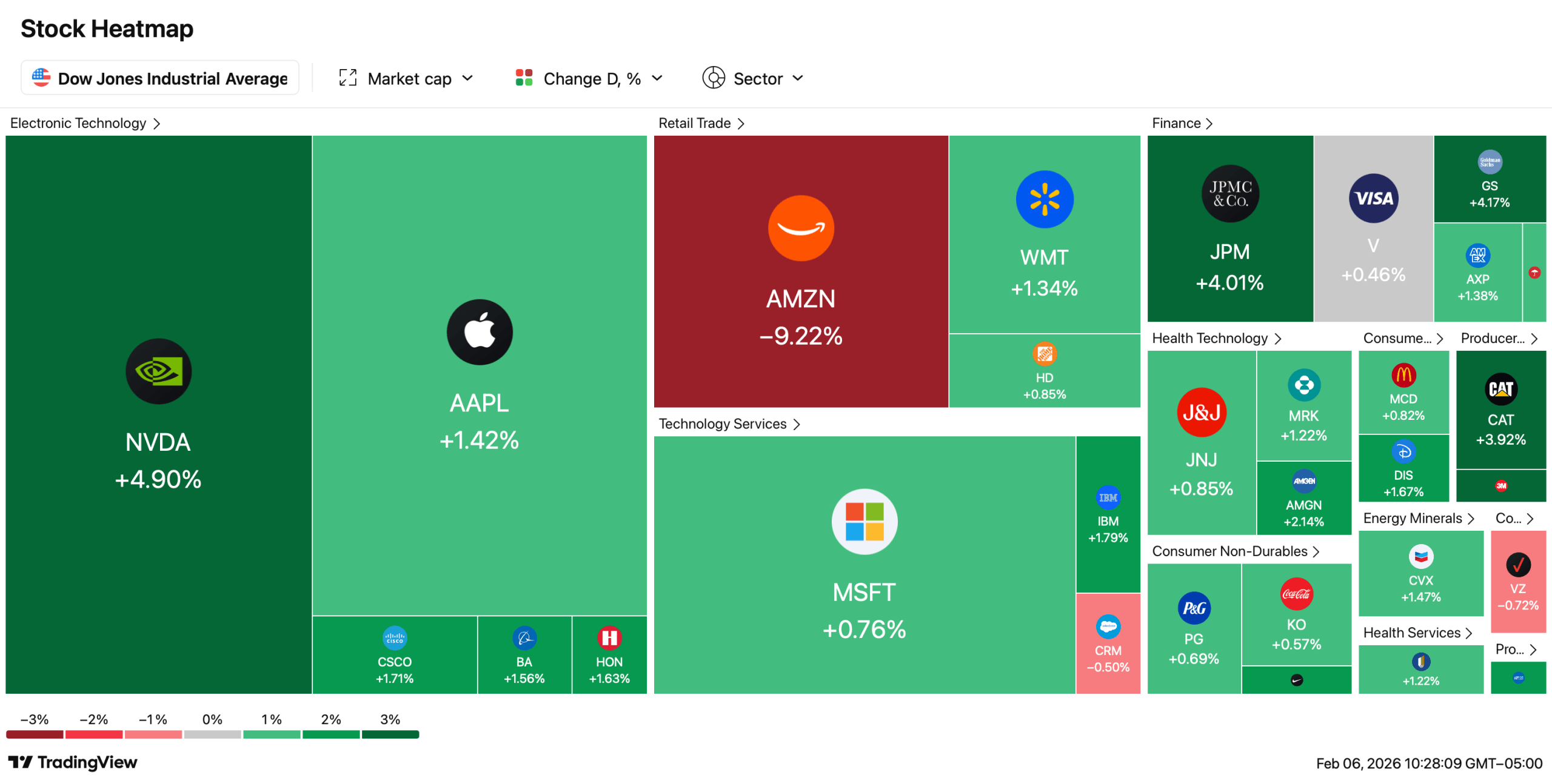Click the JPMC & Co. logo
1552x784 pixels.
click(1229, 193)
